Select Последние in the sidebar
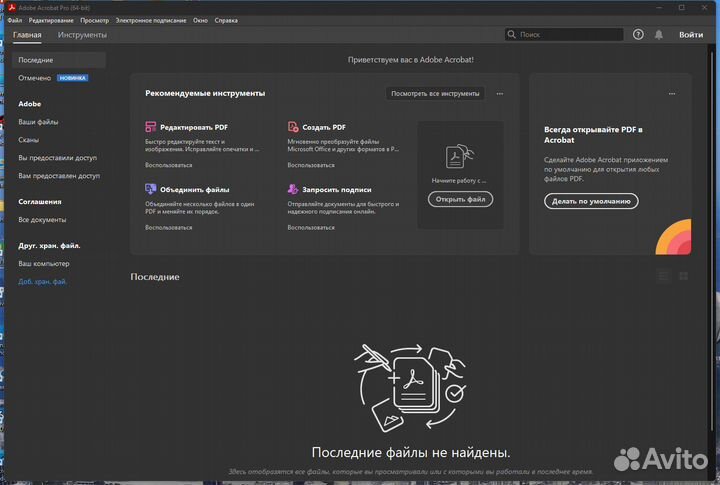Screen dimensions: 720x485 (59, 60)
